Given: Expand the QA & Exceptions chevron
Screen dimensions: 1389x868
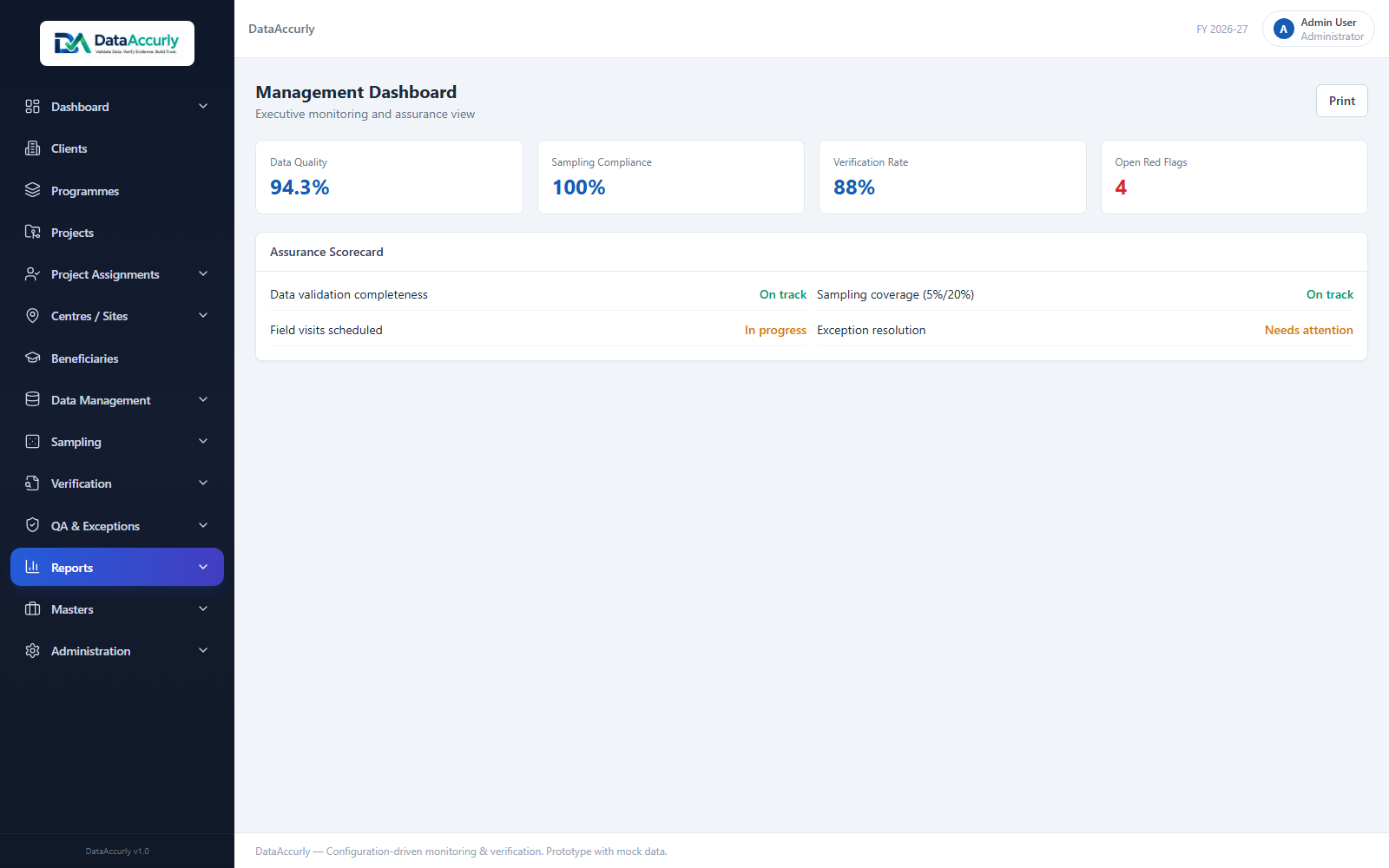Looking at the screenshot, I should (x=203, y=525).
